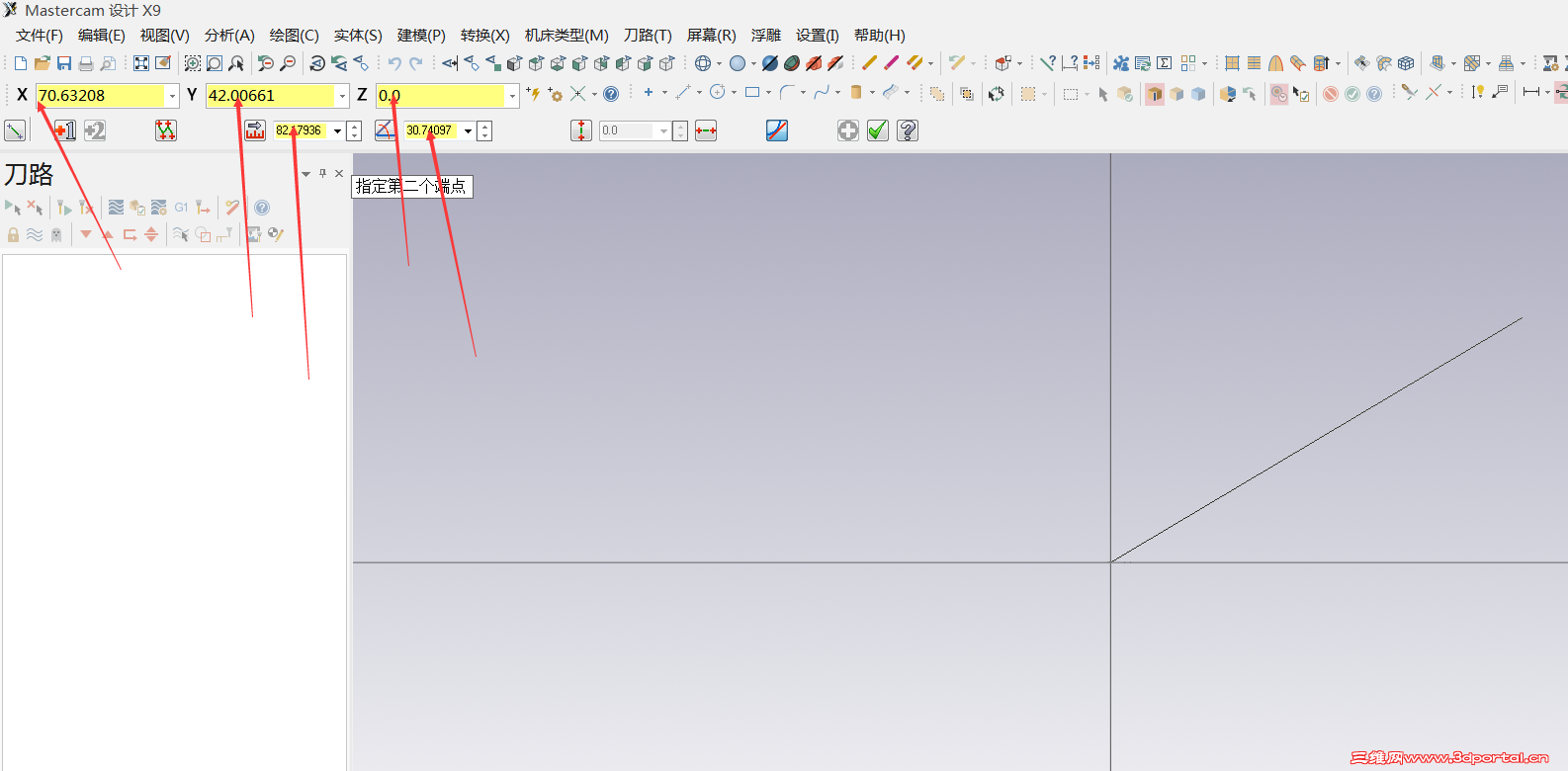This screenshot has width=1568, height=771.
Task: Select the Create spline curve tool
Action: [822, 93]
